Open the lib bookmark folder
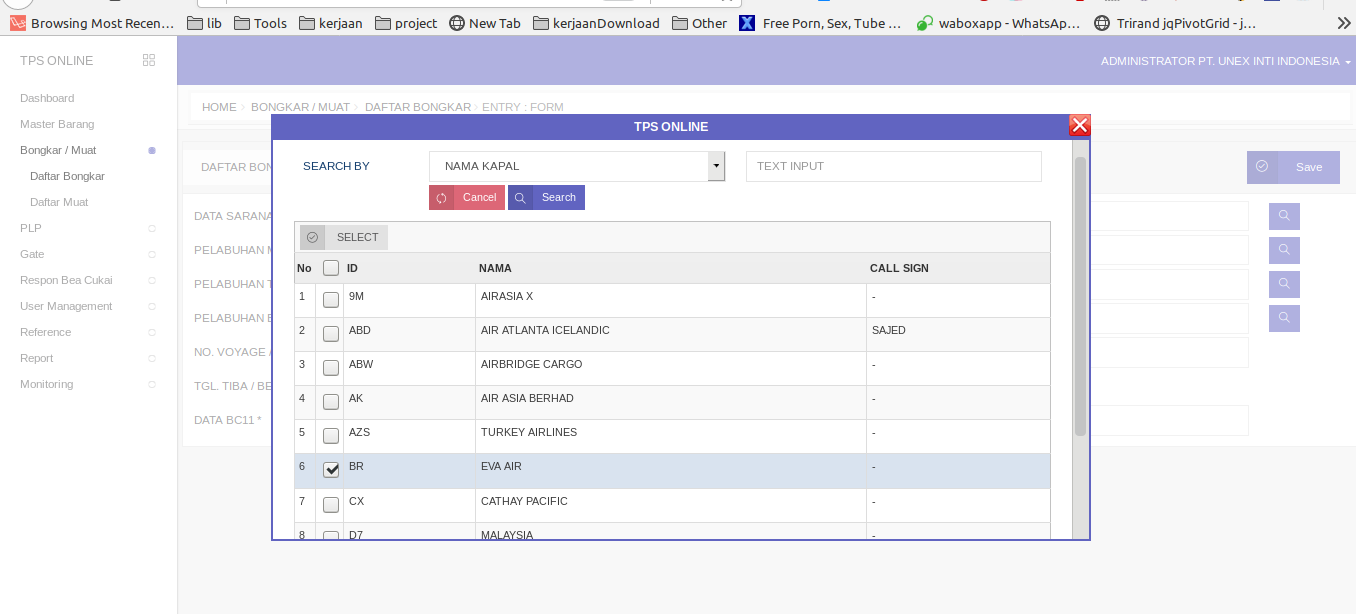 tap(204, 23)
